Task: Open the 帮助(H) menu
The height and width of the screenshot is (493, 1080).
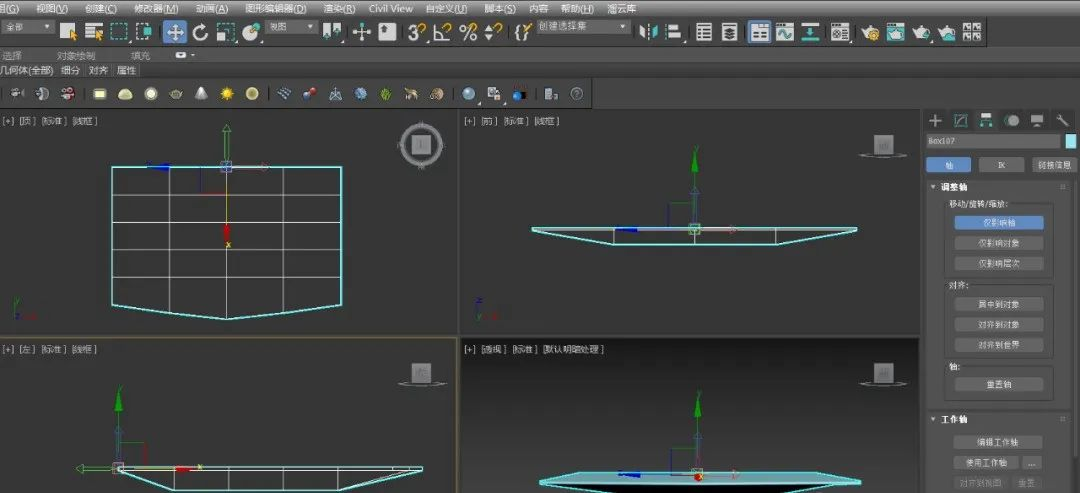Action: (x=577, y=8)
